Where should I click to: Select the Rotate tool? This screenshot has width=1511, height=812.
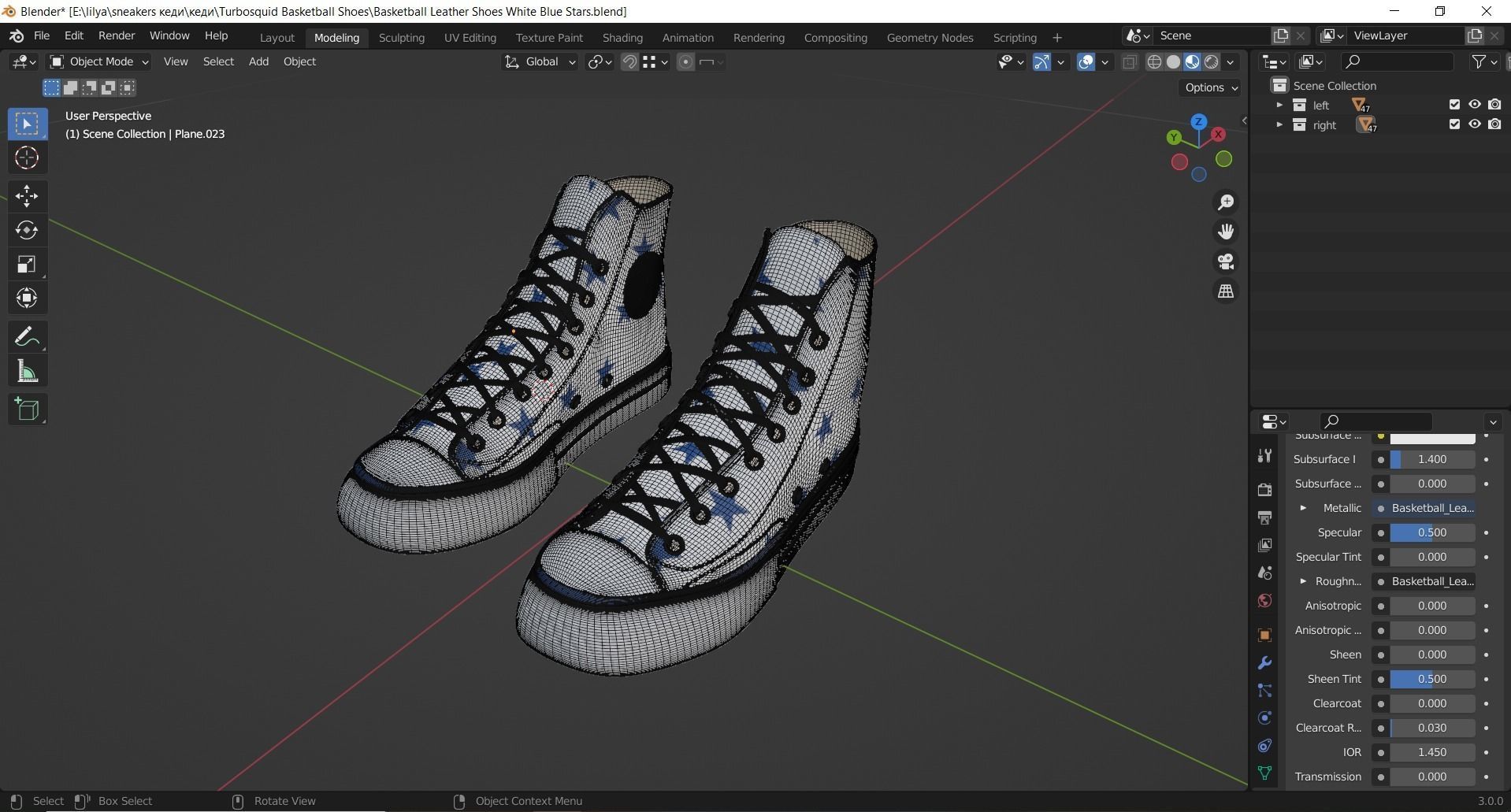(x=27, y=230)
